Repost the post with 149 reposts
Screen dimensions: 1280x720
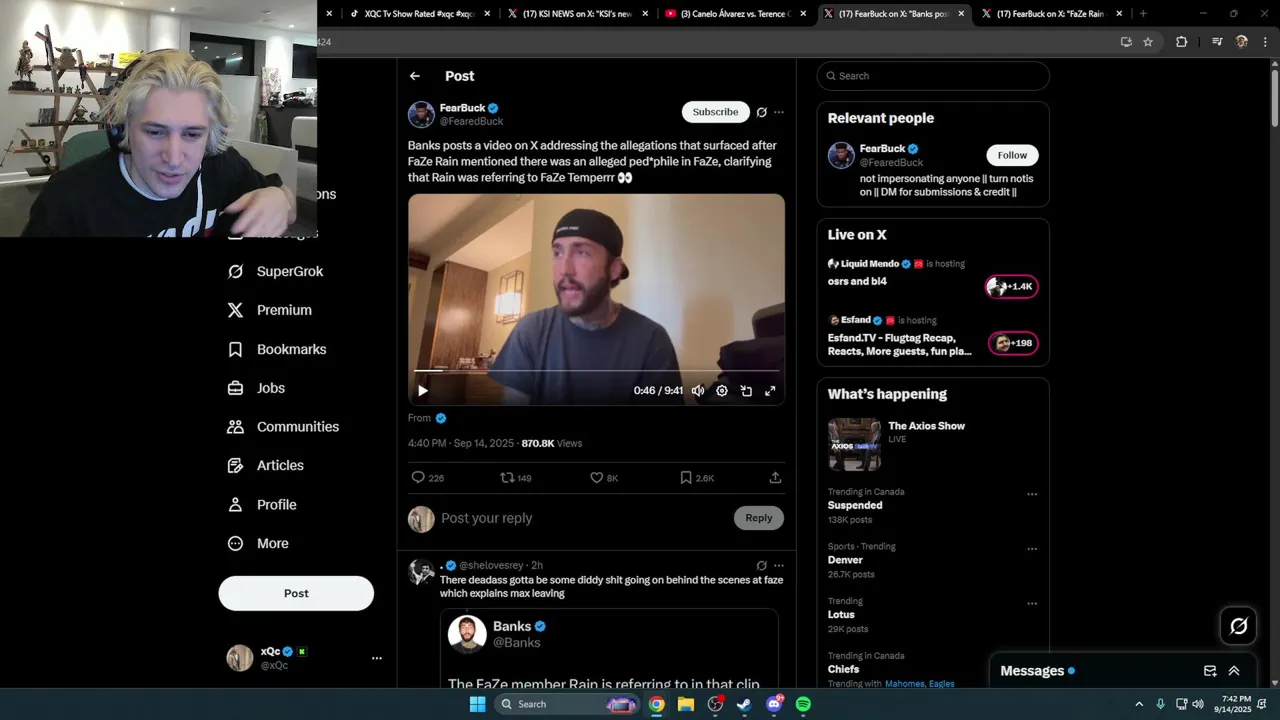pos(516,478)
